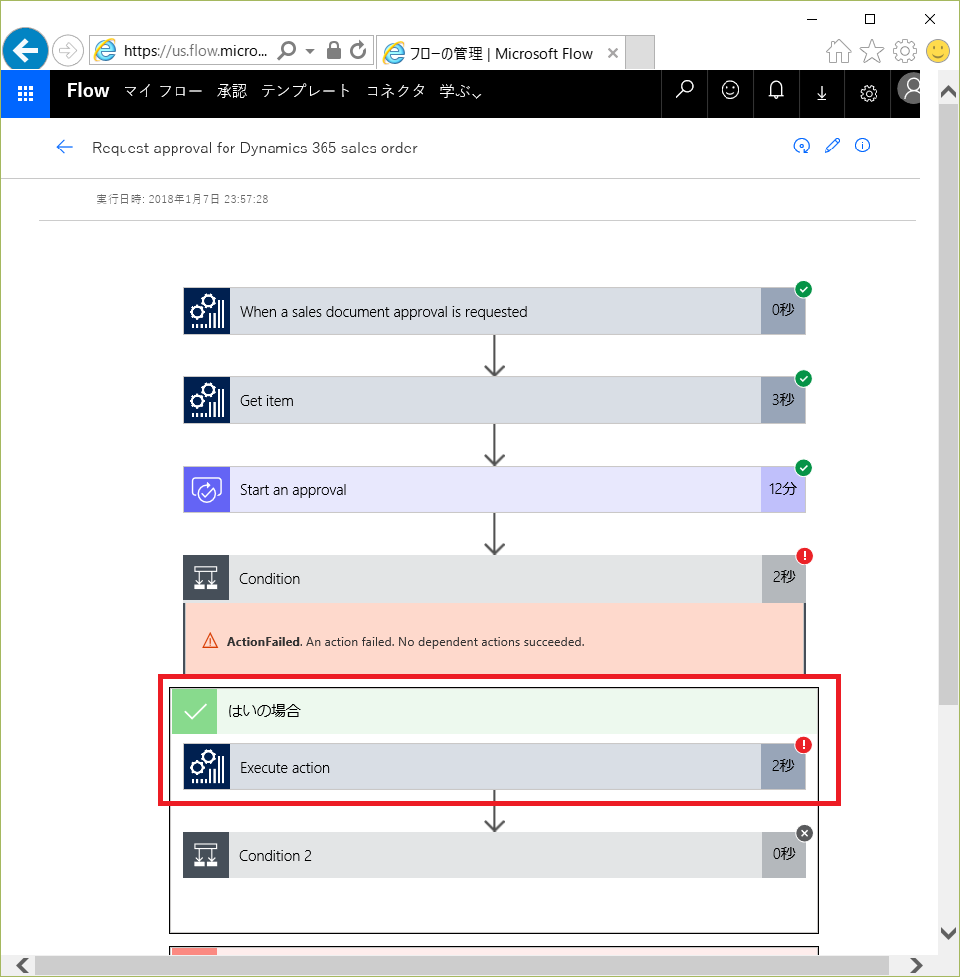The width and height of the screenshot is (960, 977).
Task: Click the vertical scrollbar down arrow
Action: 948,933
